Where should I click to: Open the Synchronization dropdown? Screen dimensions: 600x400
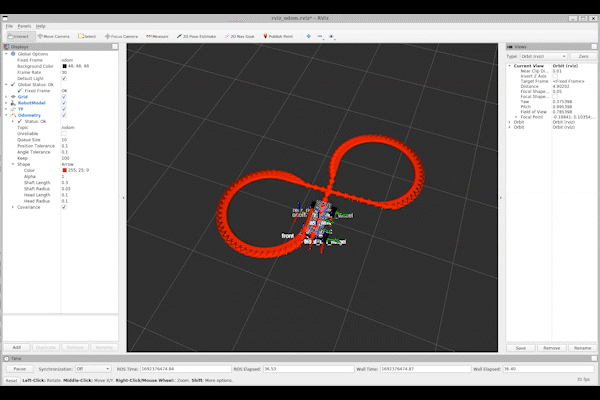pos(93,369)
